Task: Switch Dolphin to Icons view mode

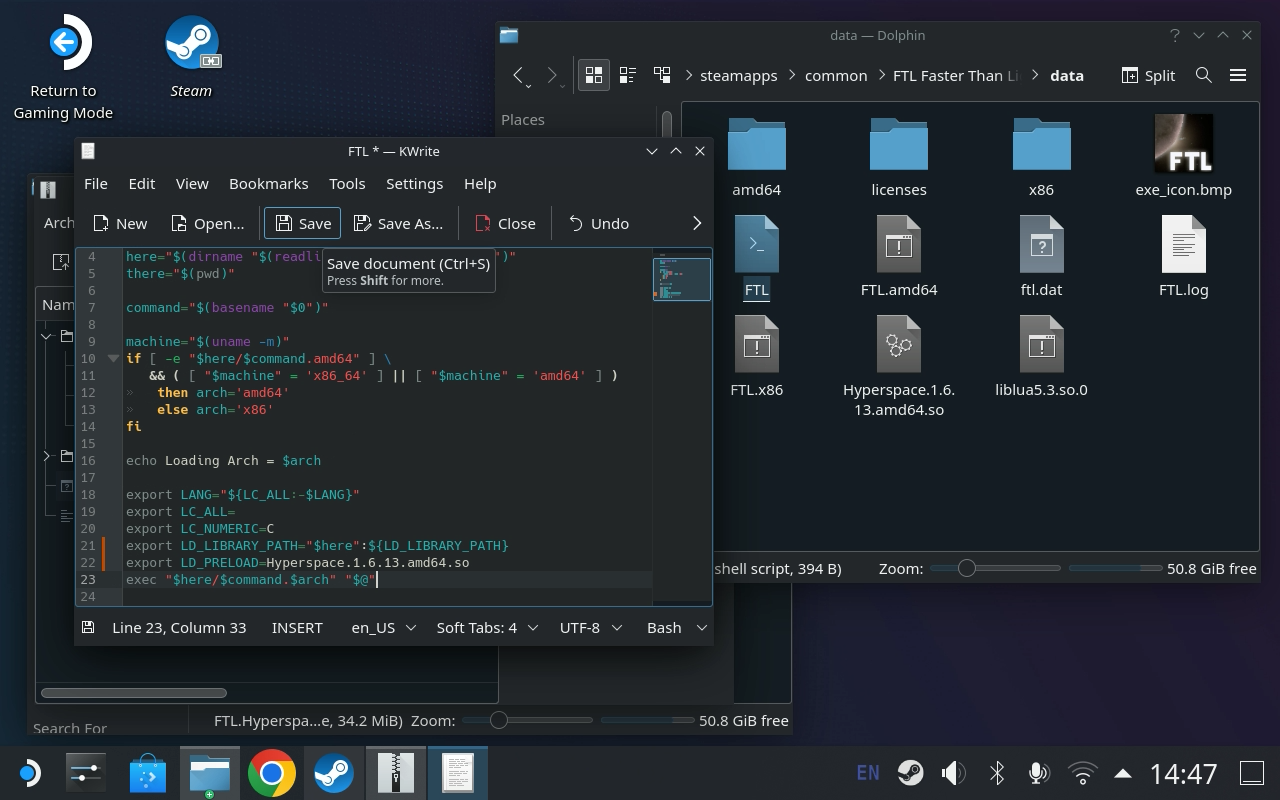Action: point(594,75)
